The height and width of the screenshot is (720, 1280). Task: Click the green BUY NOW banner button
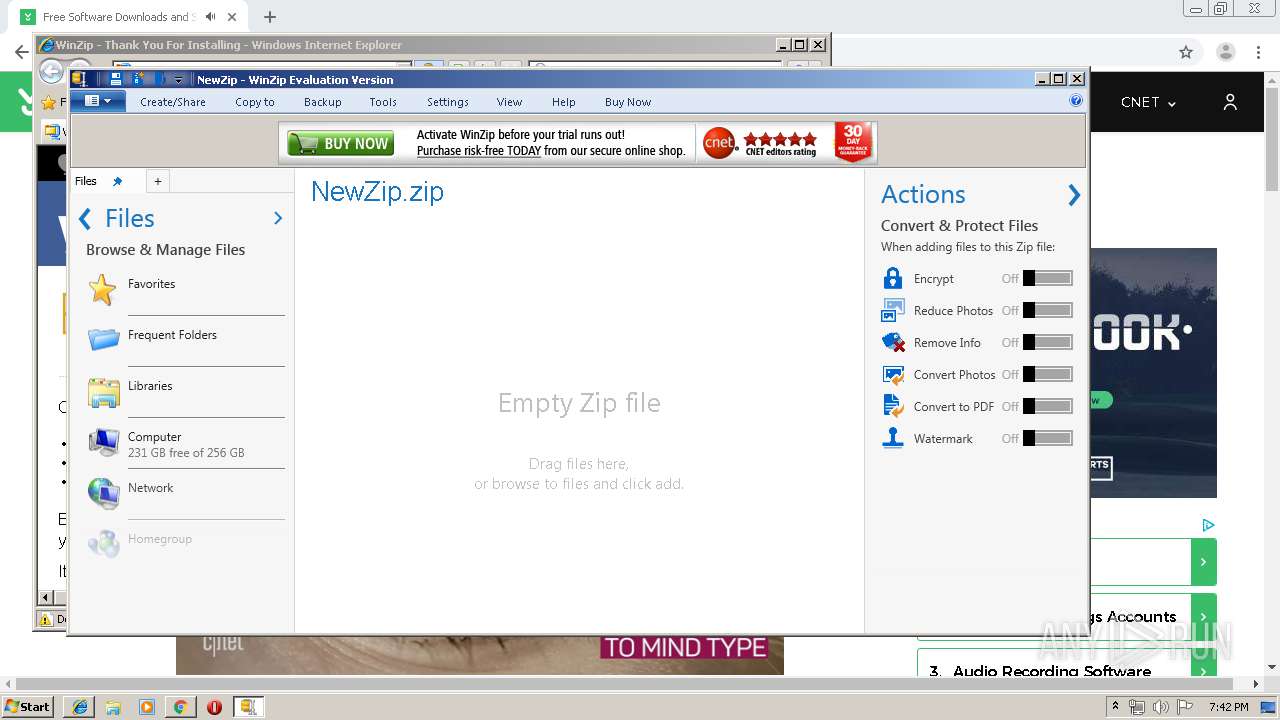(x=341, y=144)
